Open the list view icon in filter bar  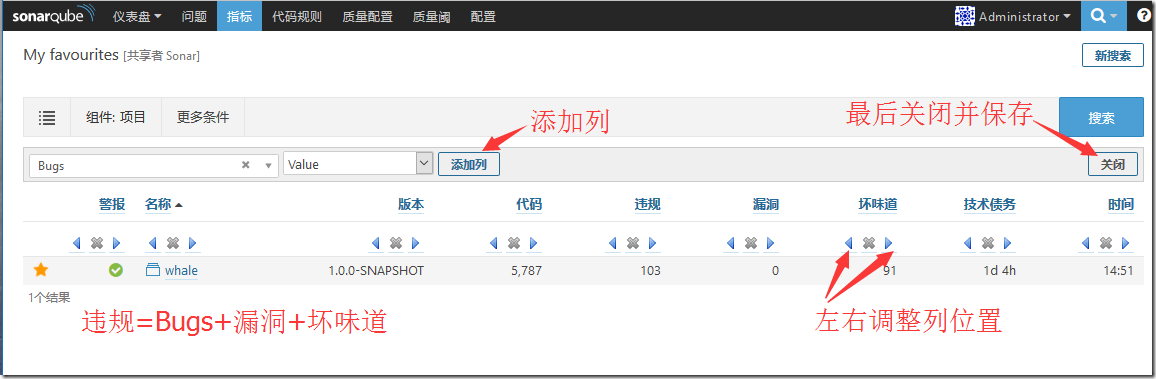tap(47, 117)
